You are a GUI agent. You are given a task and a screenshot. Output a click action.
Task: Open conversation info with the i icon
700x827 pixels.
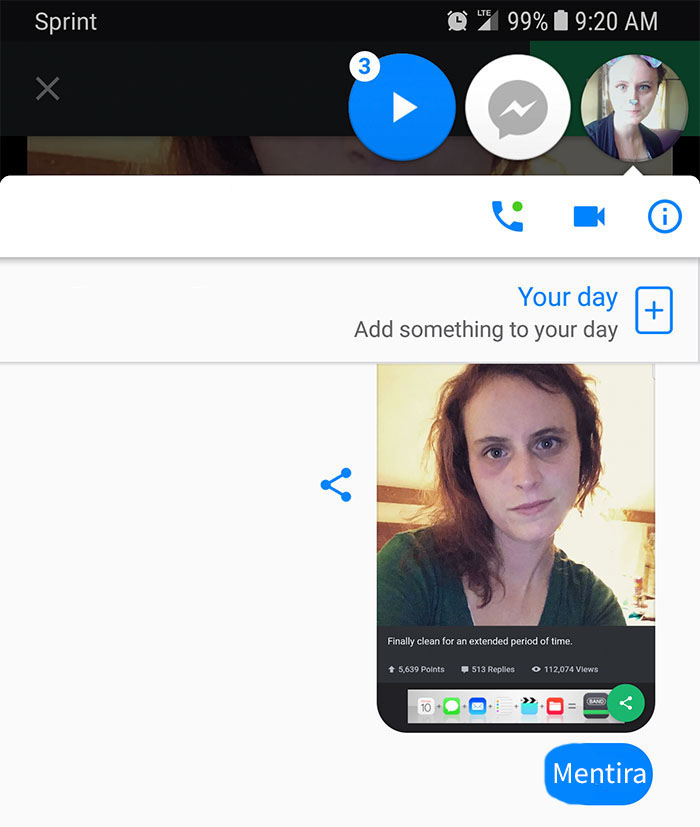coord(665,216)
